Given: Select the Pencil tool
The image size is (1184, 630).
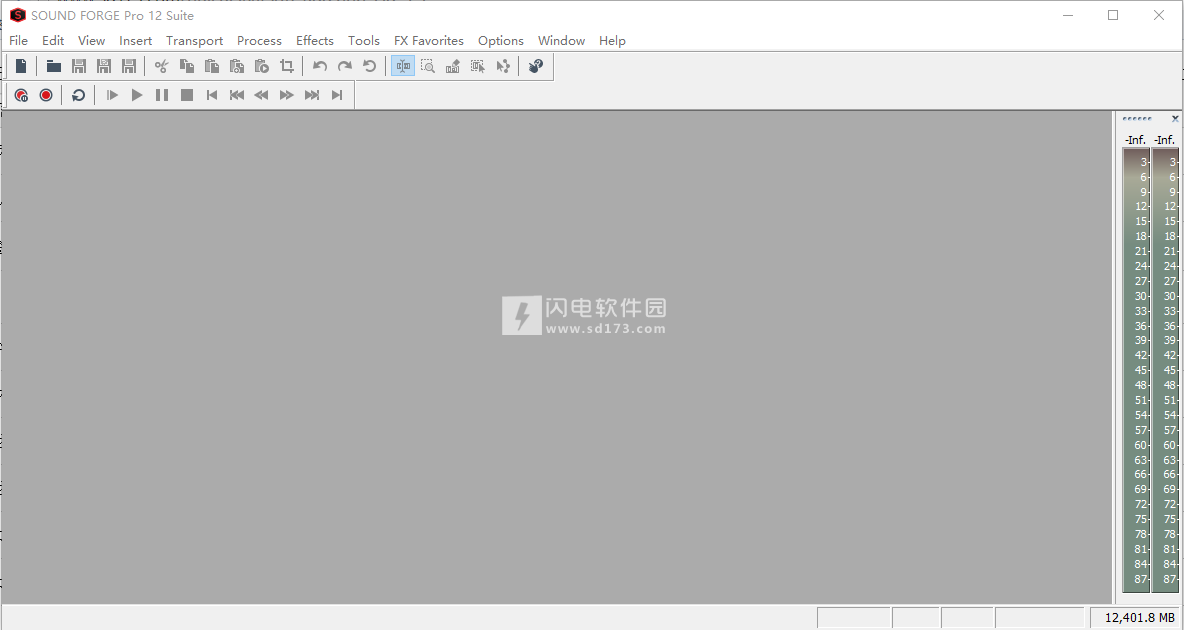Looking at the screenshot, I should coord(452,66).
